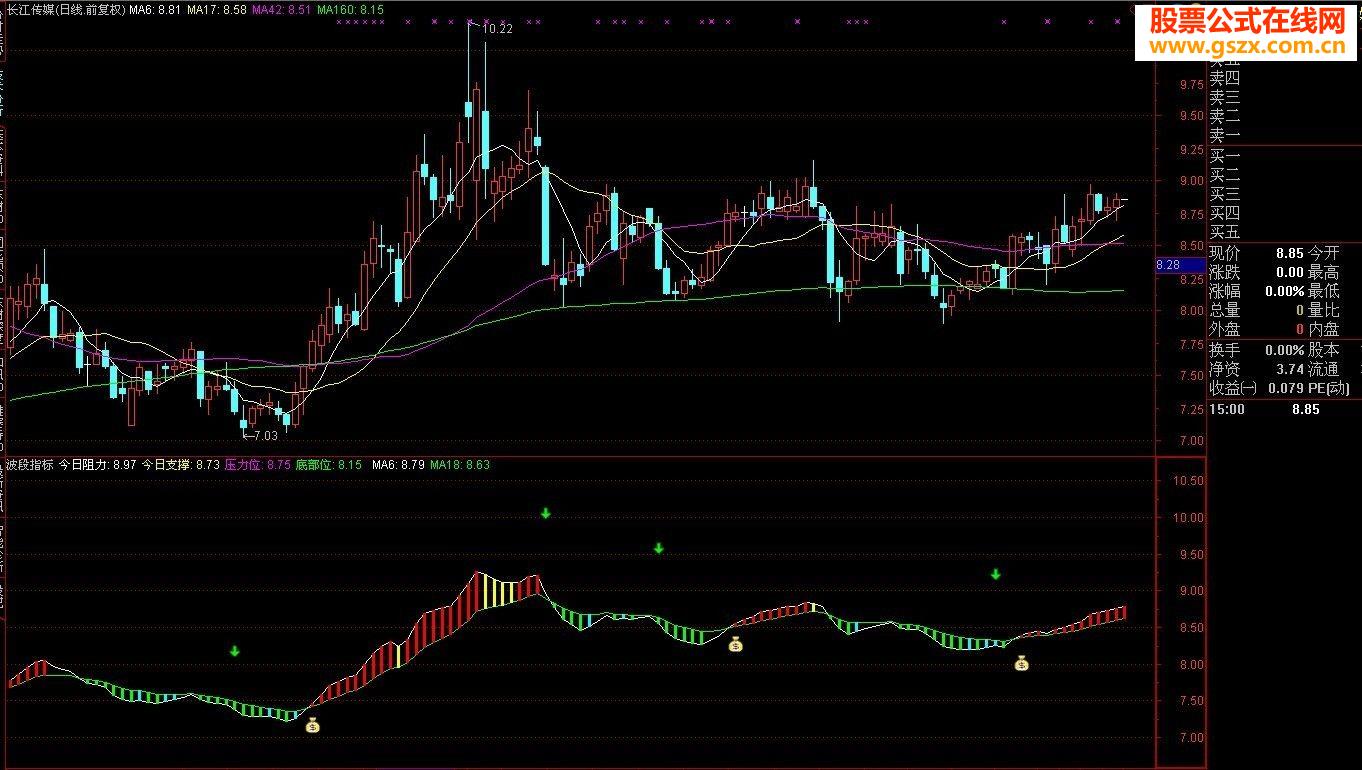Image resolution: width=1362 pixels, height=770 pixels.
Task: Click the rightmost money bag buy signal
Action: click(1022, 662)
